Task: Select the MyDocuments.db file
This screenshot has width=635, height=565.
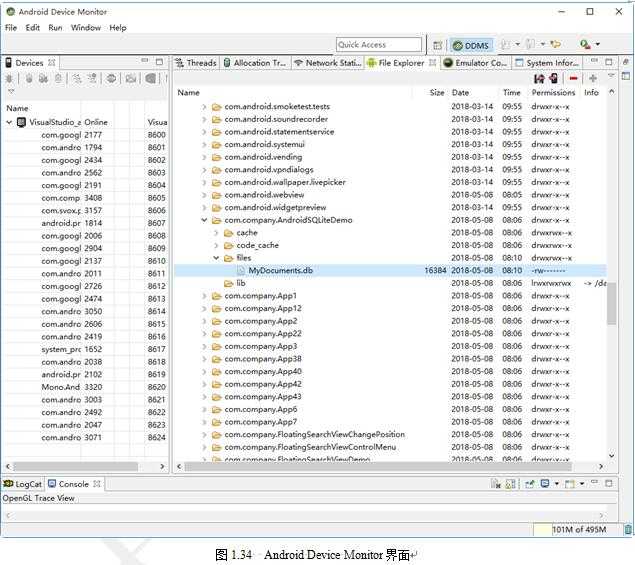Action: pos(280,271)
